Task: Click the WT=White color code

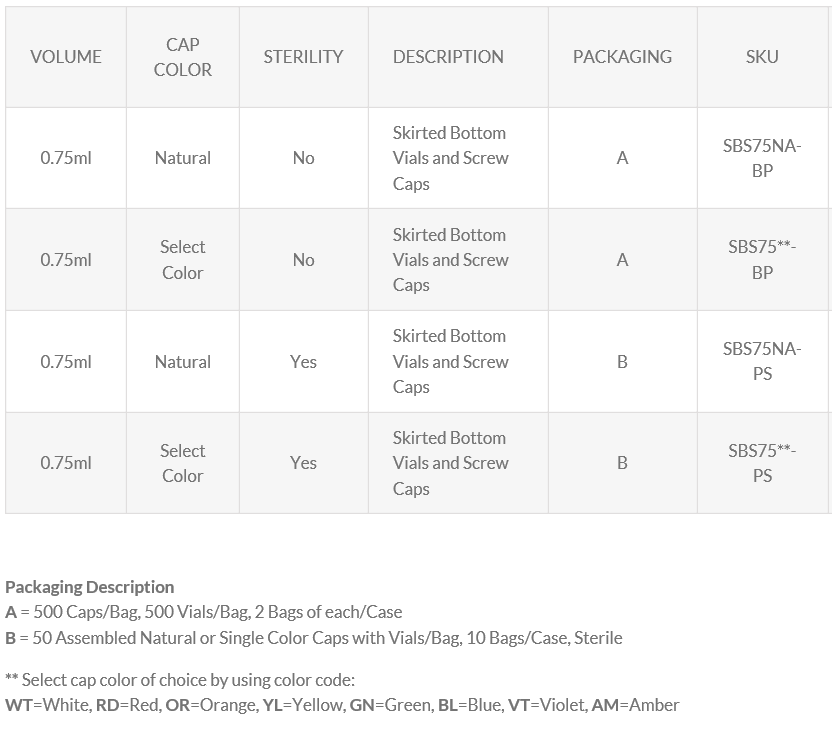Action: pos(47,705)
